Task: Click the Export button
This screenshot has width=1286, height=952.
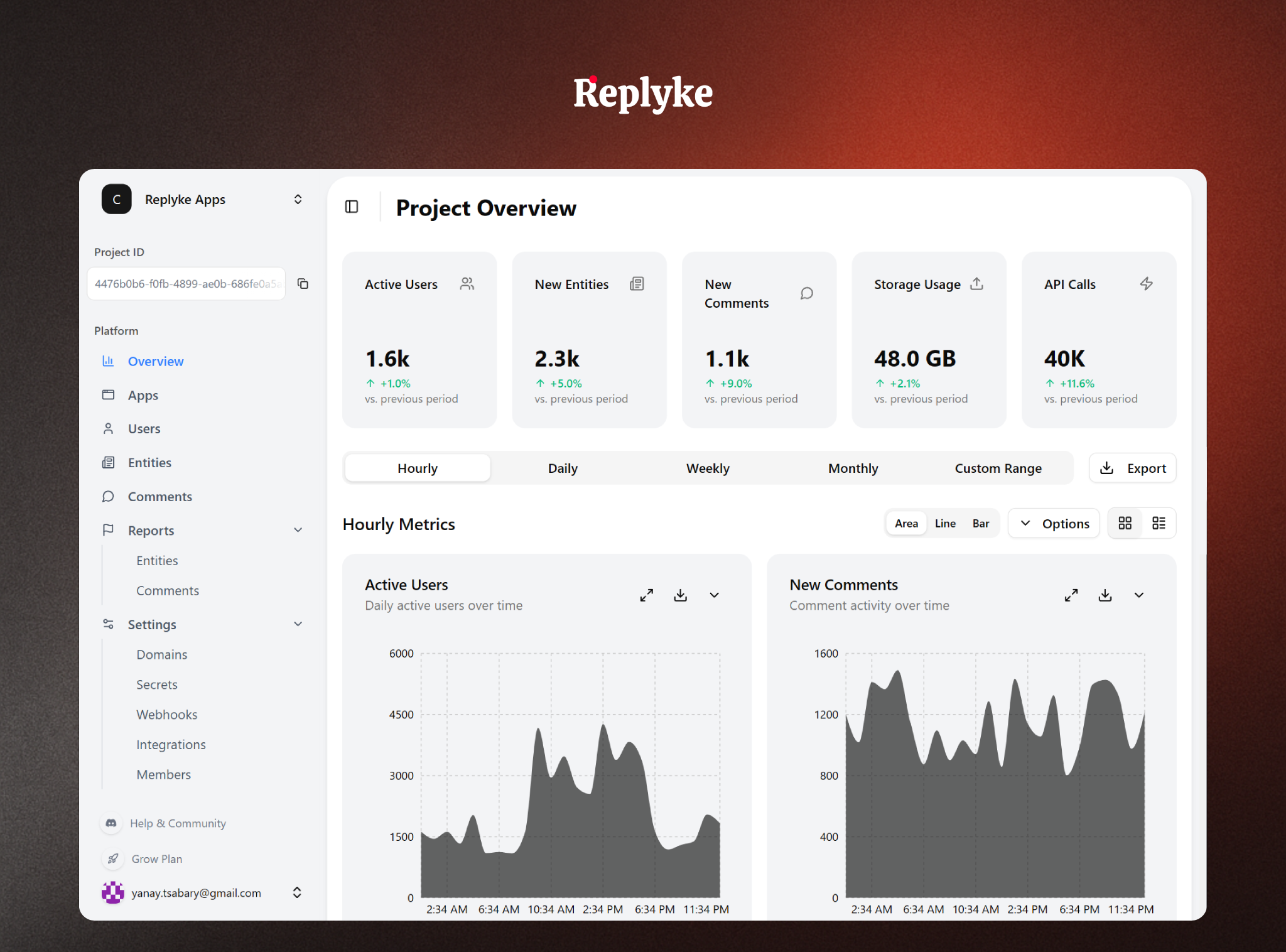Action: coord(1132,468)
